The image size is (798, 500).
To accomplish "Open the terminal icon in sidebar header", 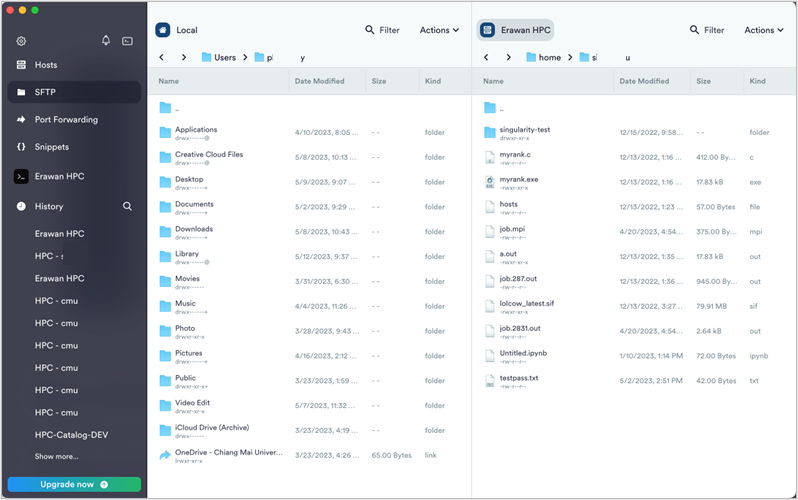I will [x=128, y=41].
